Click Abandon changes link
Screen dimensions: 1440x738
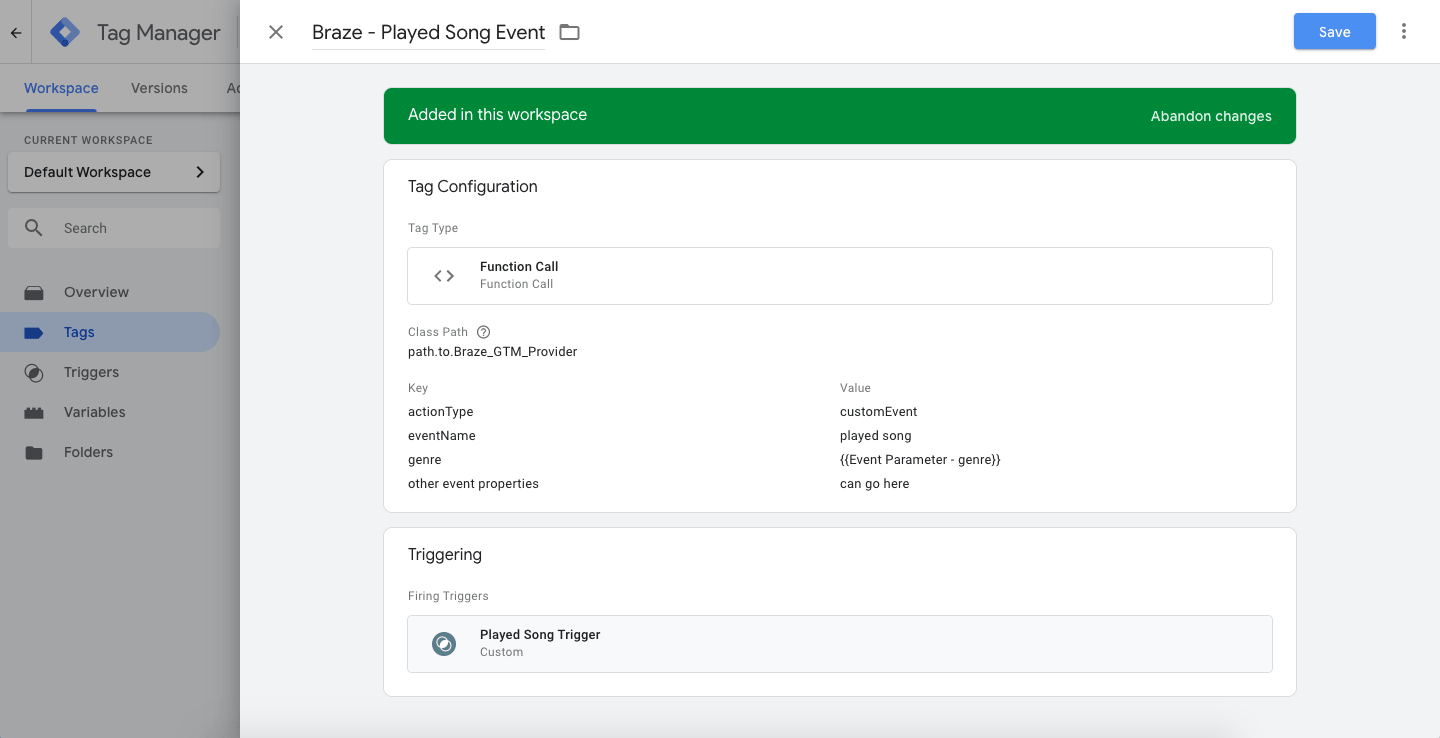[x=1211, y=116]
